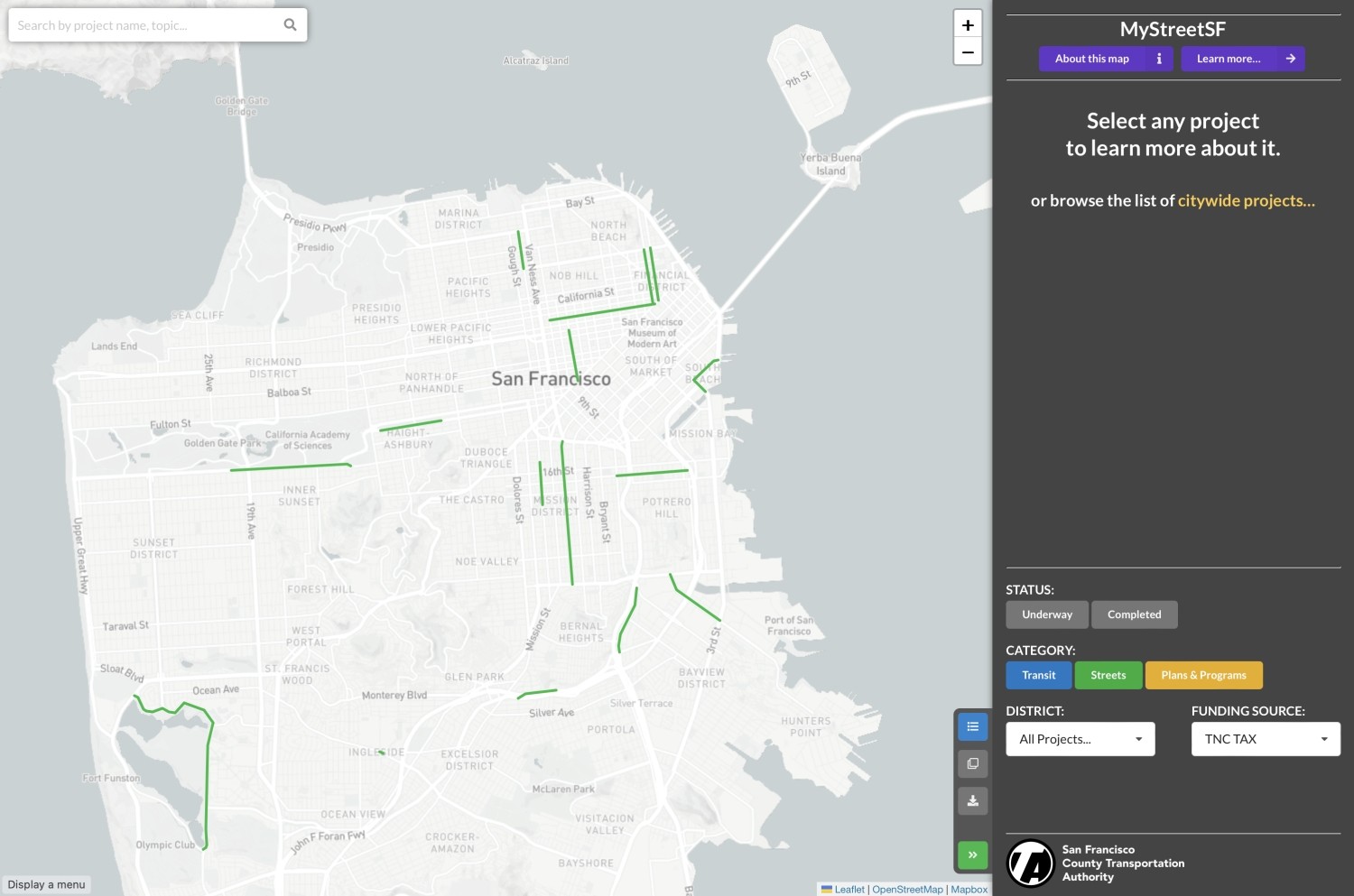Image resolution: width=1354 pixels, height=896 pixels.
Task: Click the MyStreetSF title
Action: (x=1173, y=29)
